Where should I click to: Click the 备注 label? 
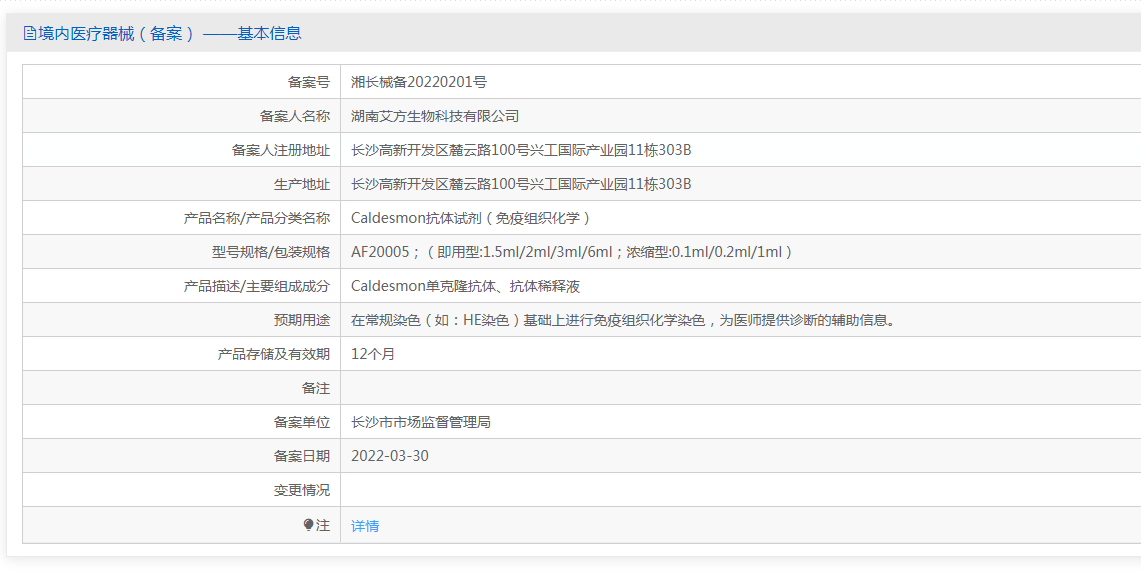316,388
